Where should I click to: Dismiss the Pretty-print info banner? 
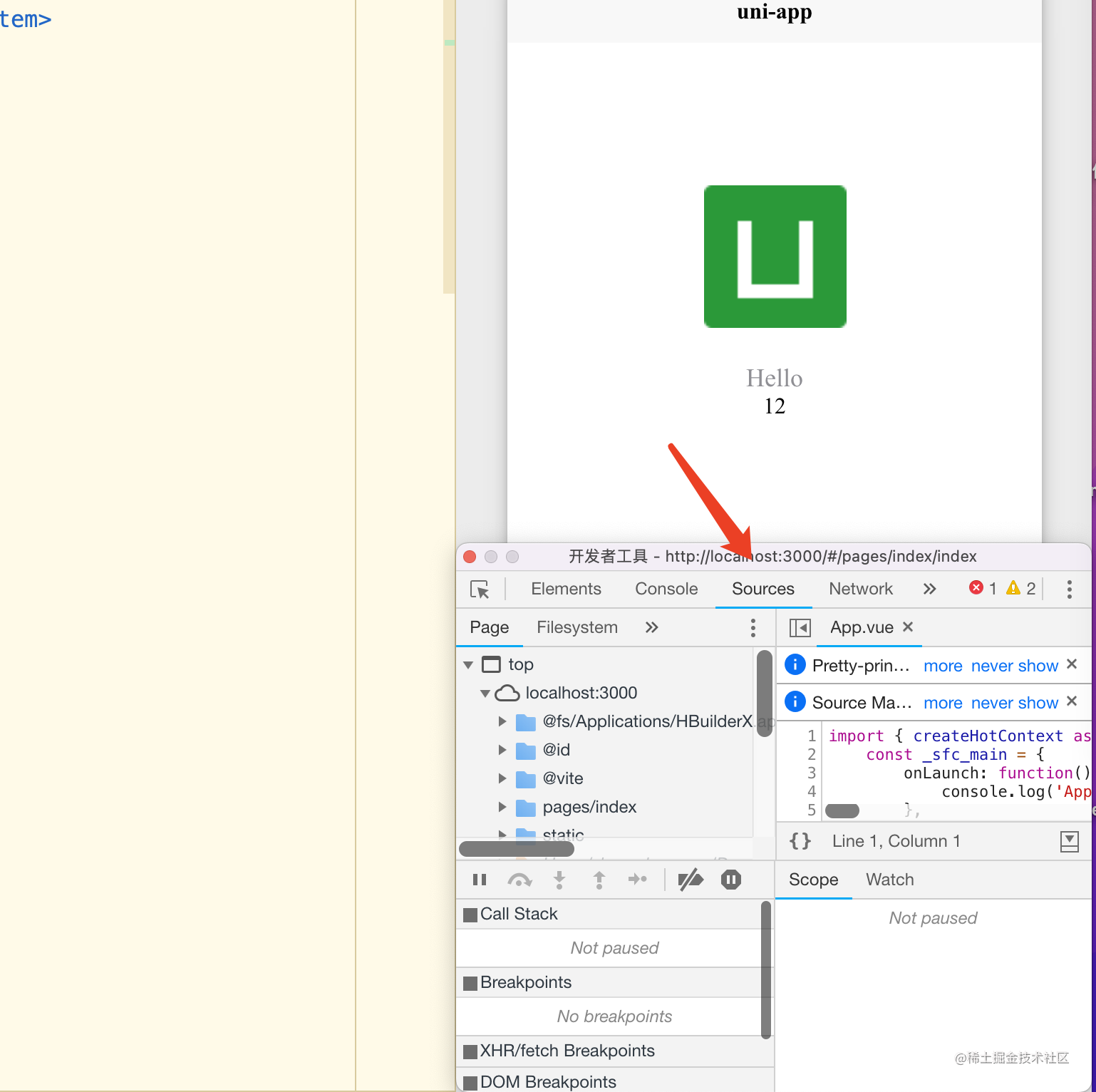click(x=1071, y=664)
